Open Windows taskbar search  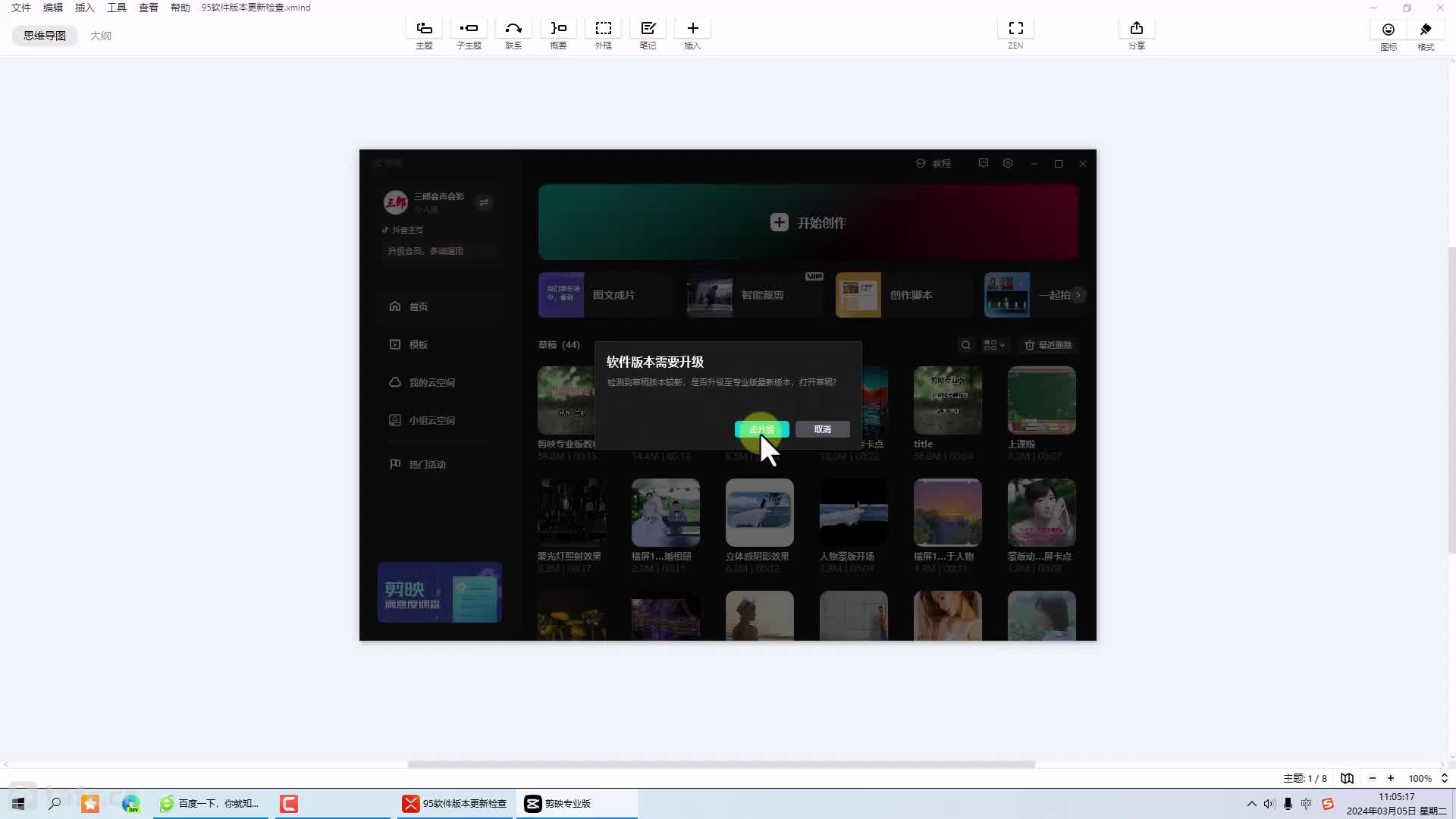click(55, 803)
